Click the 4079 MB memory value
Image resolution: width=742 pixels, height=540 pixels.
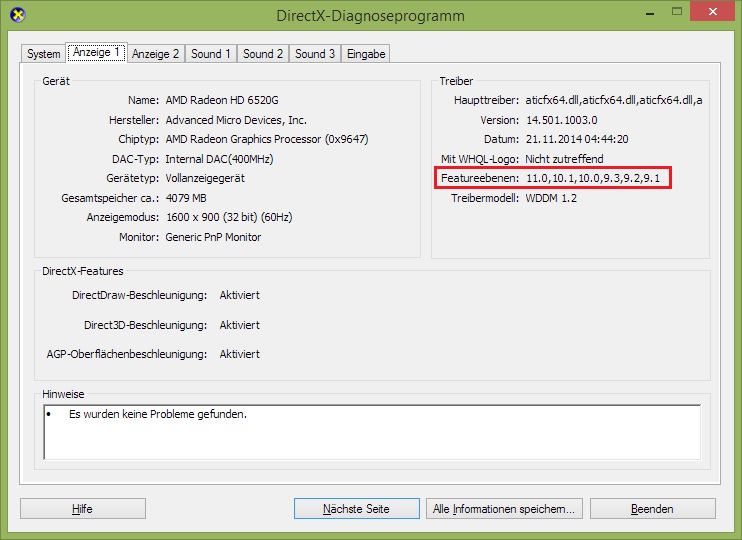[186, 198]
